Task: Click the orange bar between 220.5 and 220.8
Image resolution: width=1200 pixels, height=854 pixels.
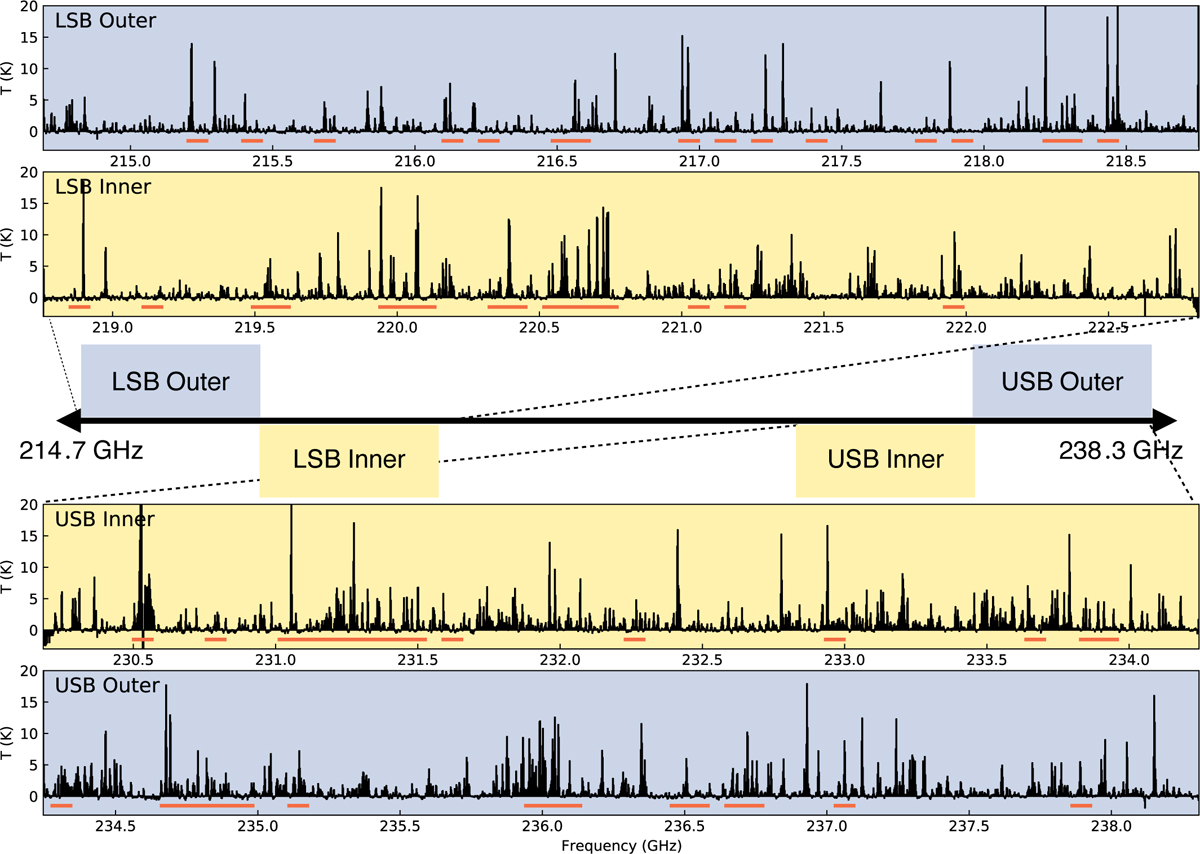Action: pyautogui.click(x=580, y=307)
